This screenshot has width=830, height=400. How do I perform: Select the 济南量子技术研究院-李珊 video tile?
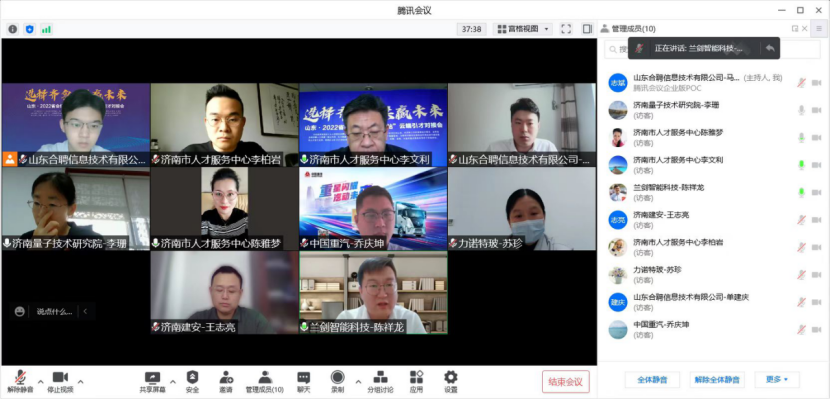76,208
